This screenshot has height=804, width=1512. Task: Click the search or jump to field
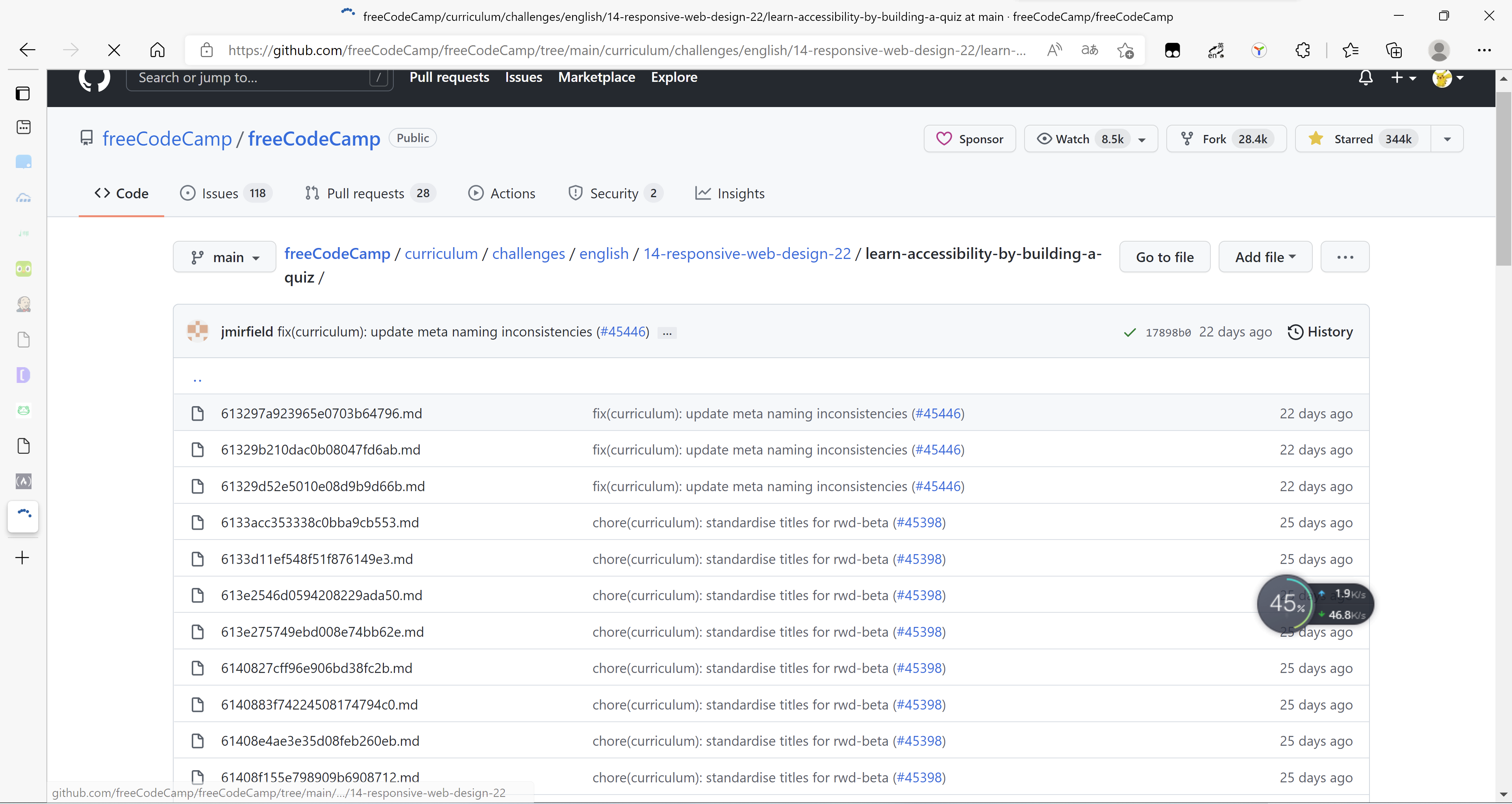(x=258, y=78)
